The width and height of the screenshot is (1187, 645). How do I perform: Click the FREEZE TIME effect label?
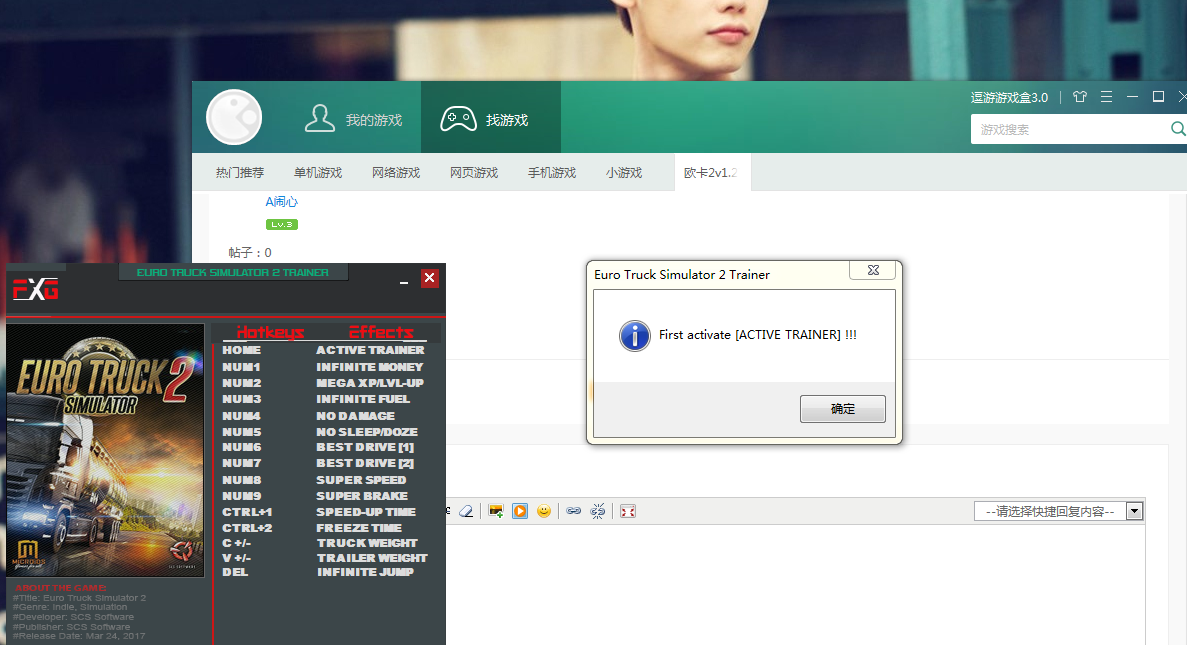click(359, 528)
